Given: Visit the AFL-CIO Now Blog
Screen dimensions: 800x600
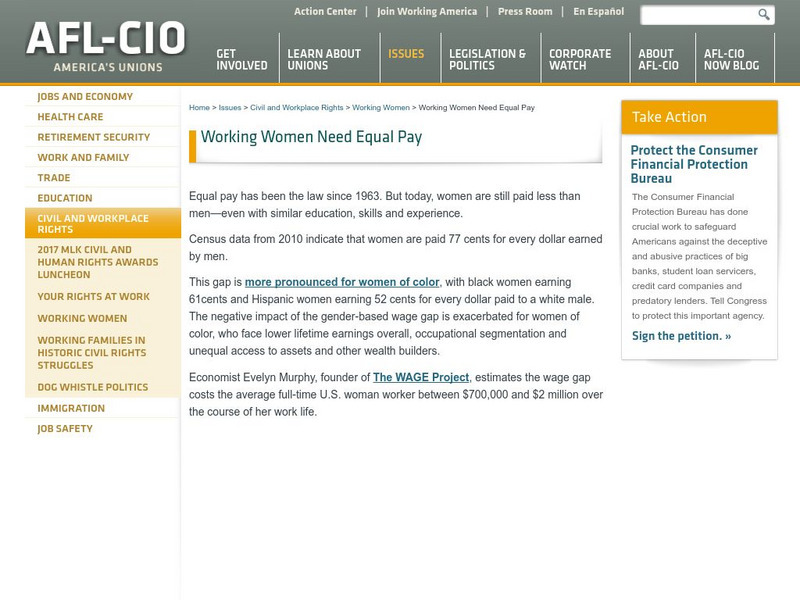Looking at the screenshot, I should click(731, 59).
